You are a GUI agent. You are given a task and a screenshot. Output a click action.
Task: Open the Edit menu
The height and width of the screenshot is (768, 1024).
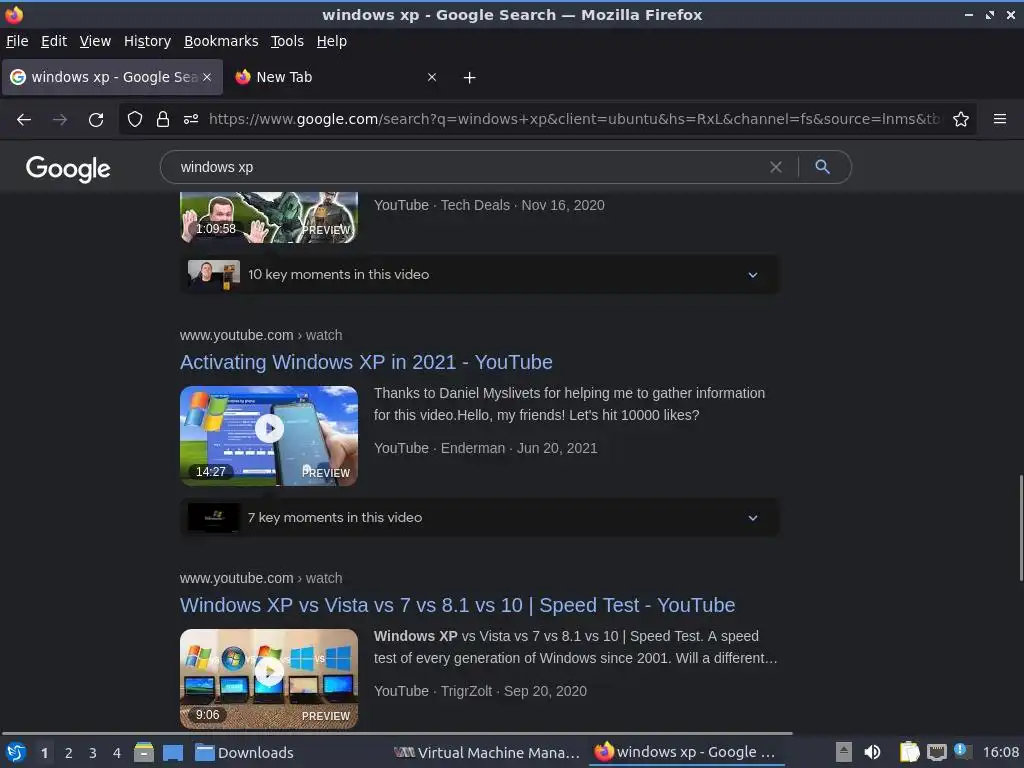54,41
